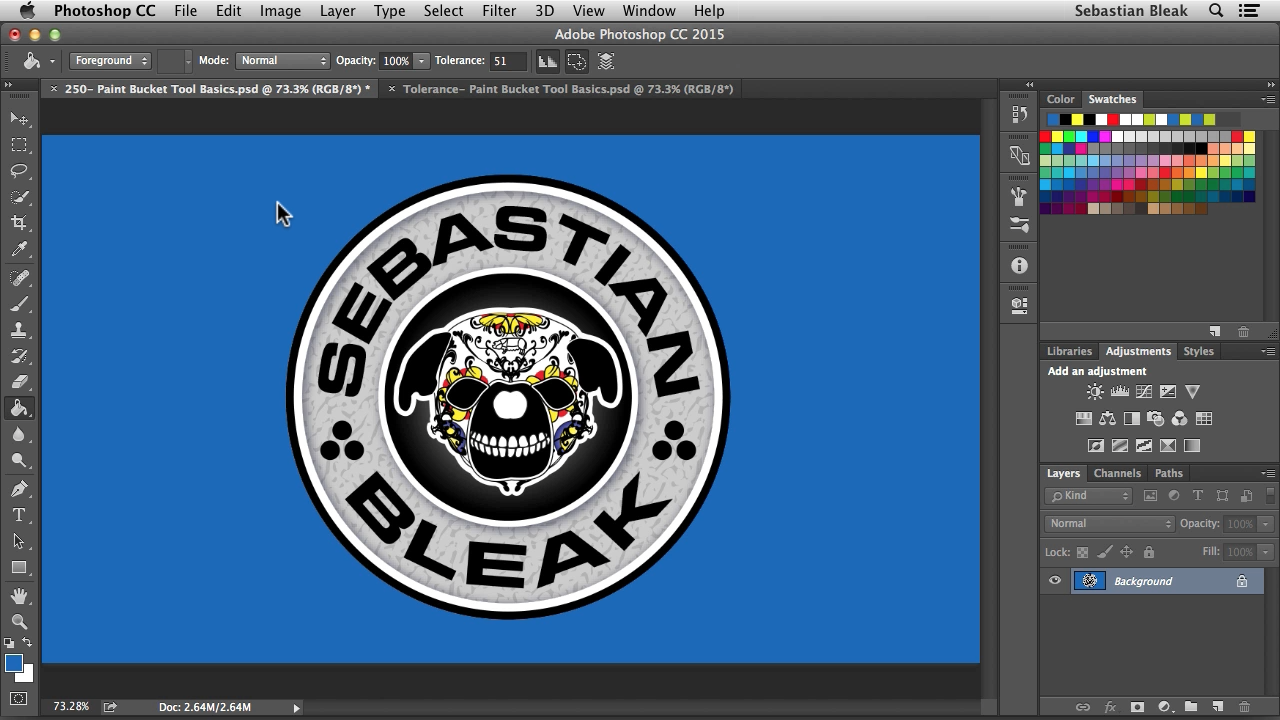Add a Threshold adjustment
The width and height of the screenshot is (1280, 720).
pyautogui.click(x=1143, y=446)
